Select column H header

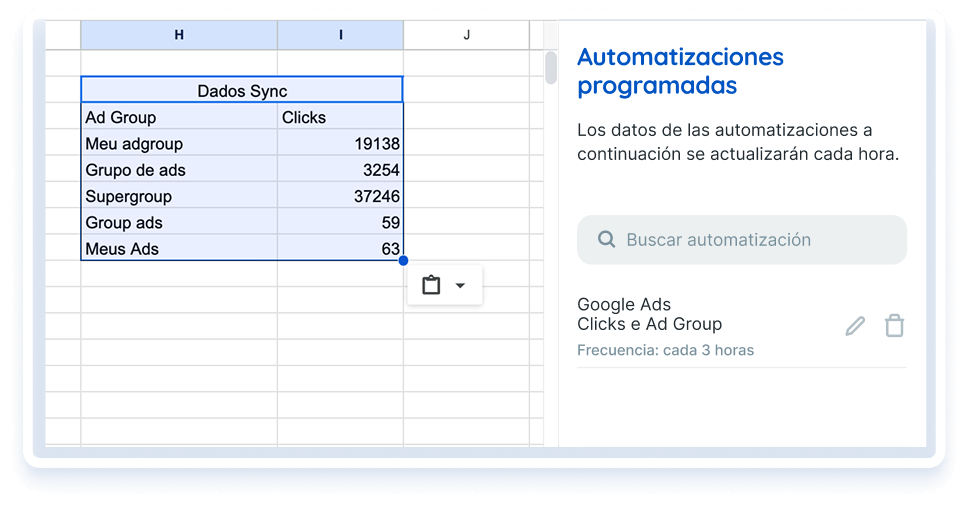179,35
